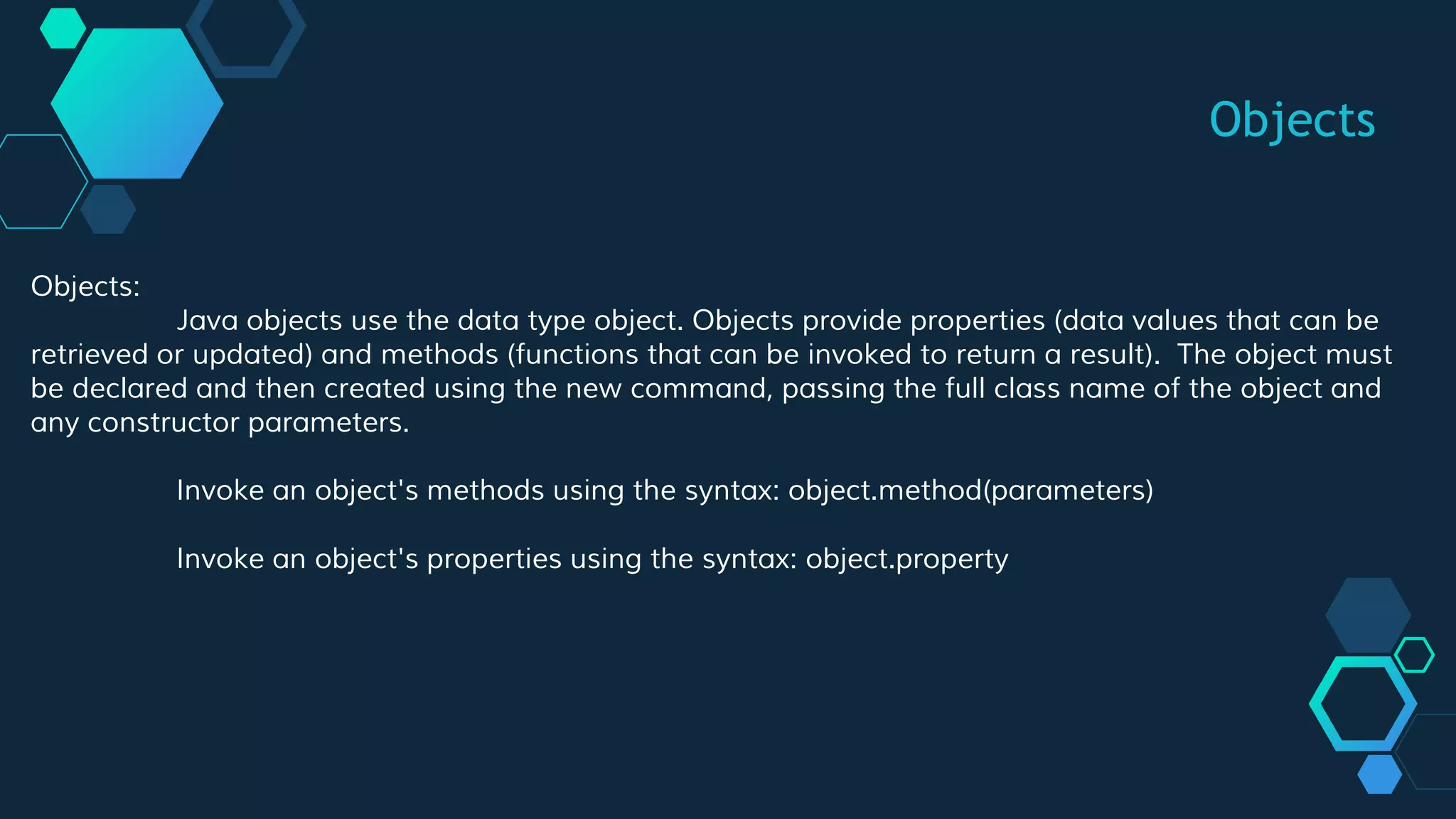Select the gradient ring hexagon bottom-right
Viewport: 1456px width, 819px height.
pyautogui.click(x=1363, y=703)
